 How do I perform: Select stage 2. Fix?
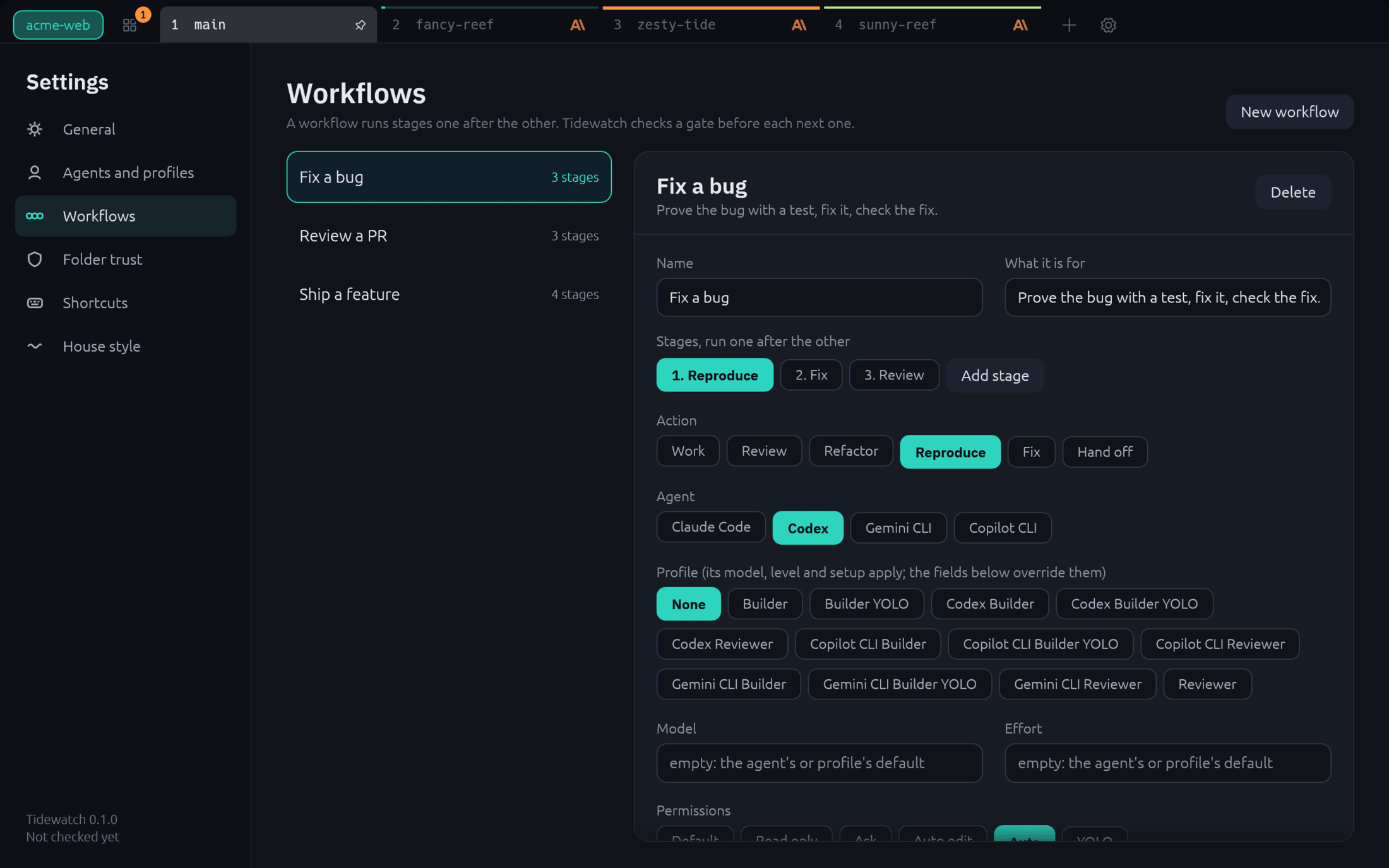[x=811, y=375]
